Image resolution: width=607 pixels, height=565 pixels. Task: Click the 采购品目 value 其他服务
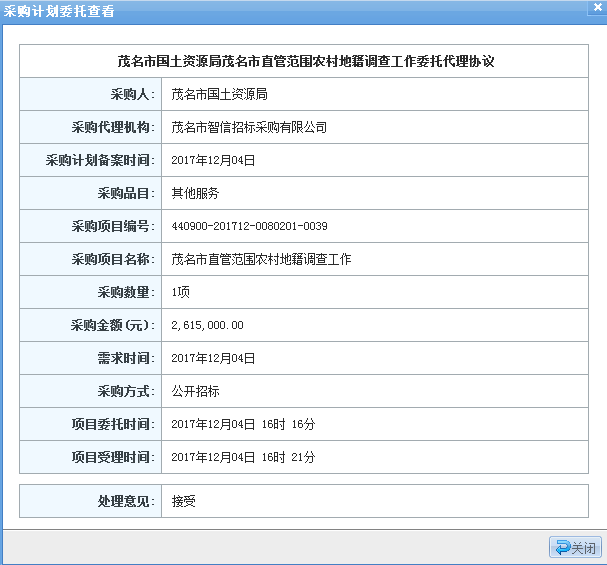(195, 193)
